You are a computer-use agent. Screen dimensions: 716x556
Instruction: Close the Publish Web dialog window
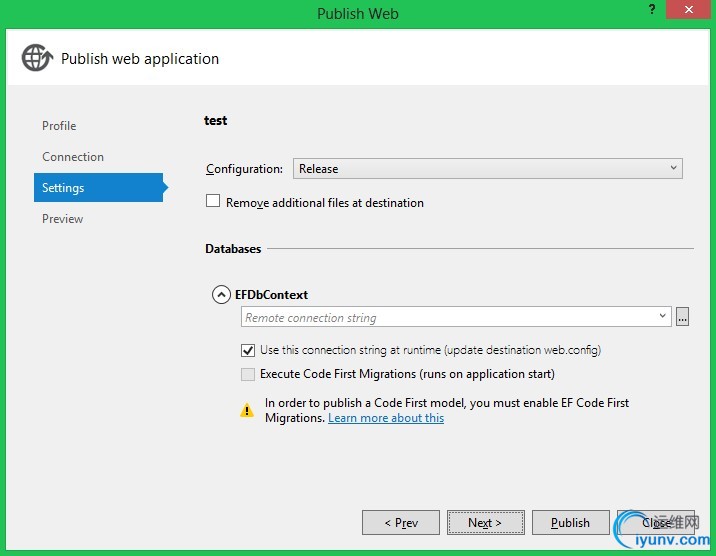point(688,9)
